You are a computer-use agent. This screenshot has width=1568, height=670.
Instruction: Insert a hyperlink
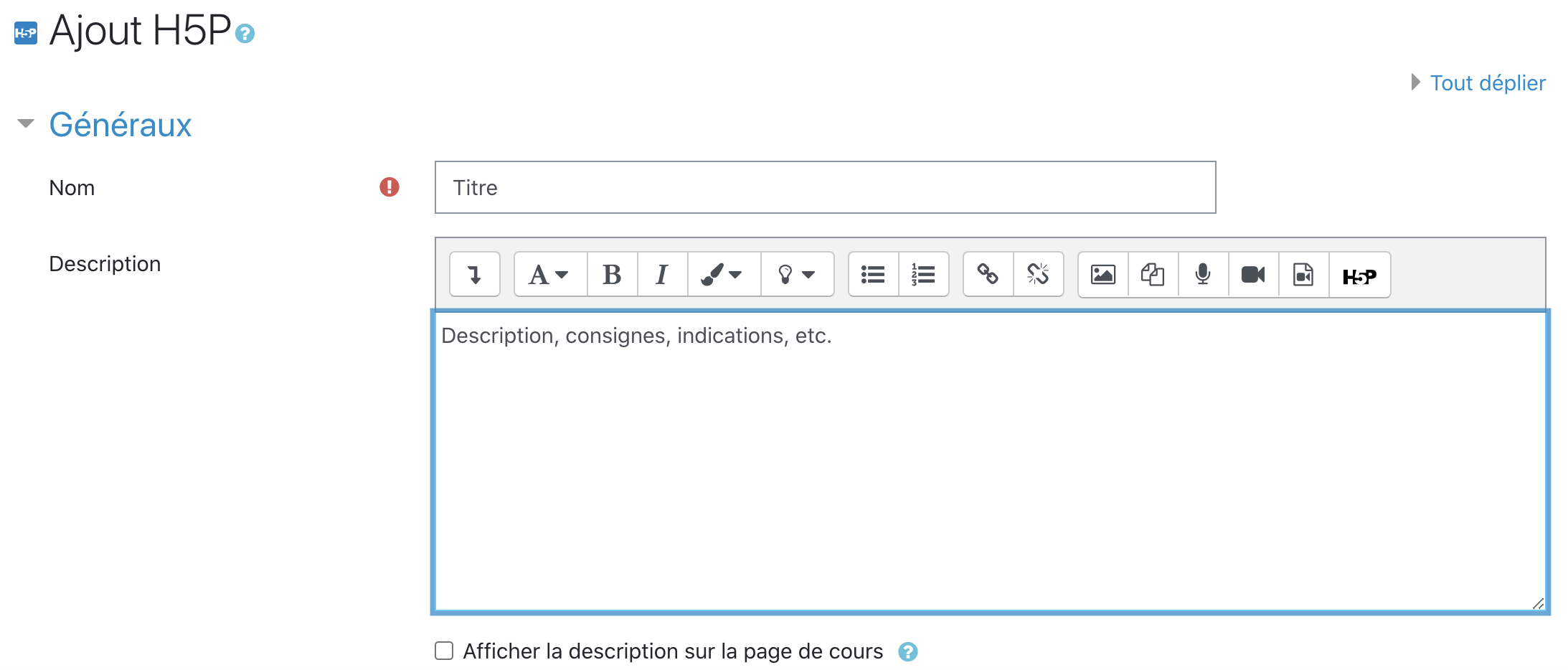988,275
